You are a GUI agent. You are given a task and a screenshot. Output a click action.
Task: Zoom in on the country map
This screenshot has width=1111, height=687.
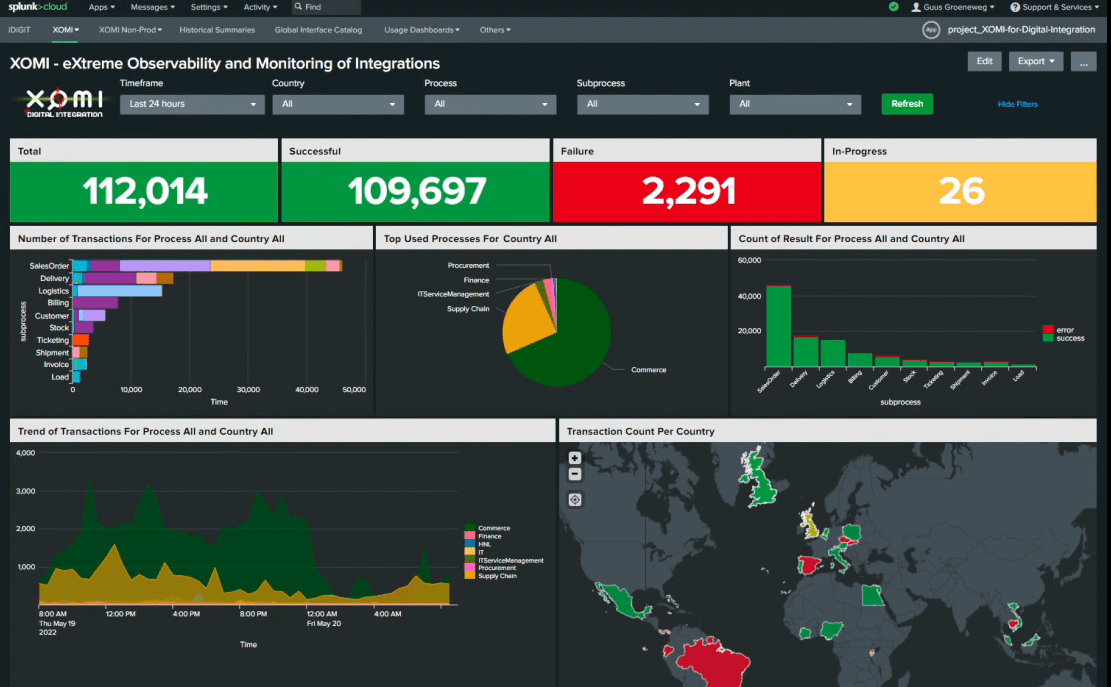(575, 458)
